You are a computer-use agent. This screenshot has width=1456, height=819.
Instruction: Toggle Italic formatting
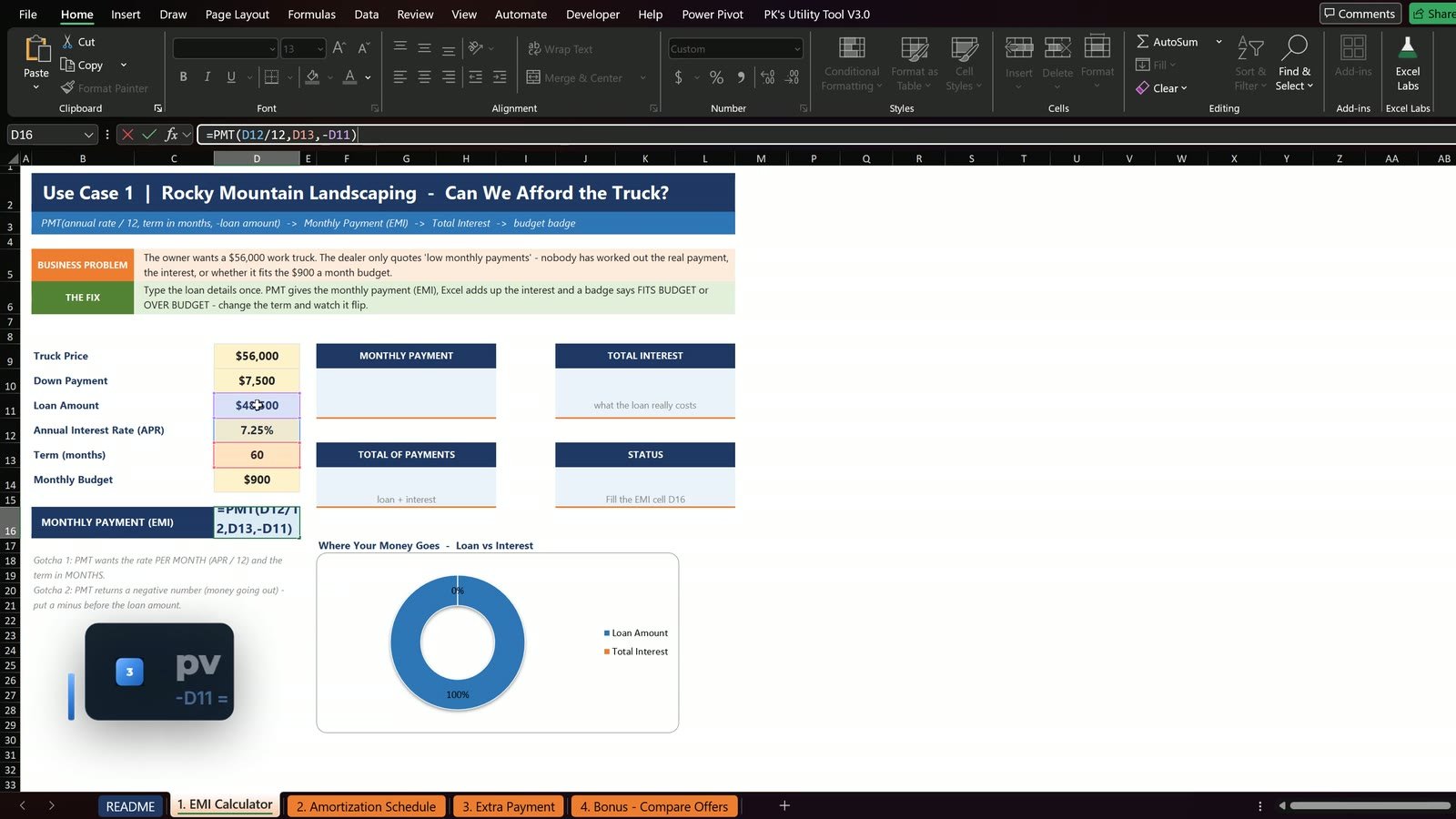tap(207, 76)
